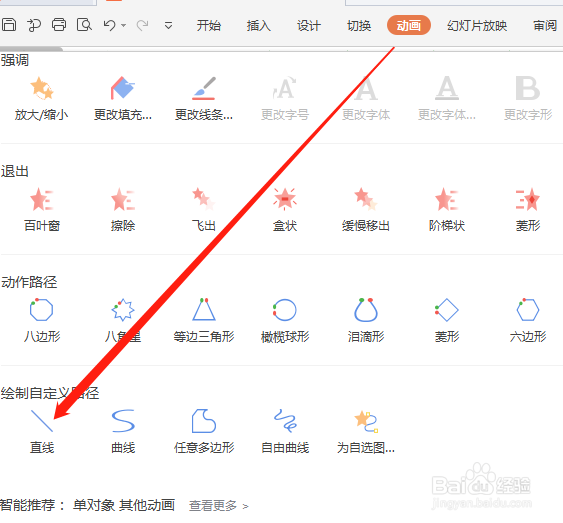Switch to the 插入 tab

click(x=259, y=25)
